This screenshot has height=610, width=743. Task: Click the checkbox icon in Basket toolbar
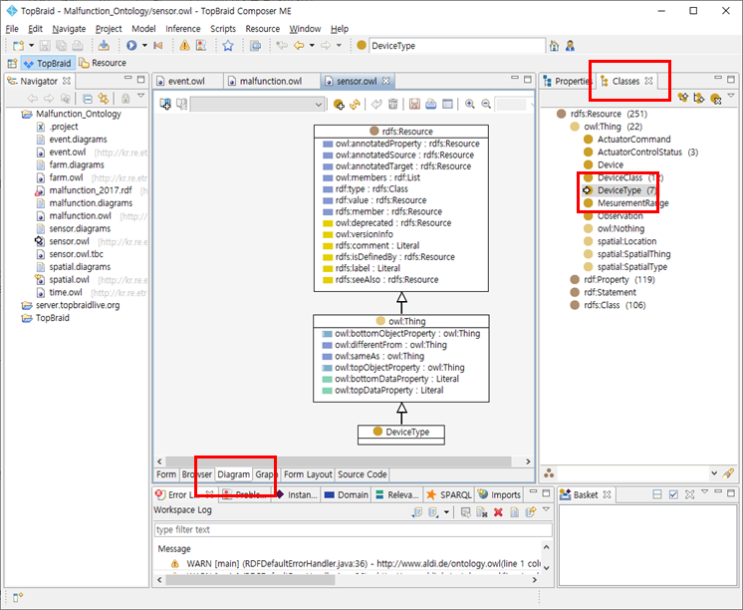[674, 495]
